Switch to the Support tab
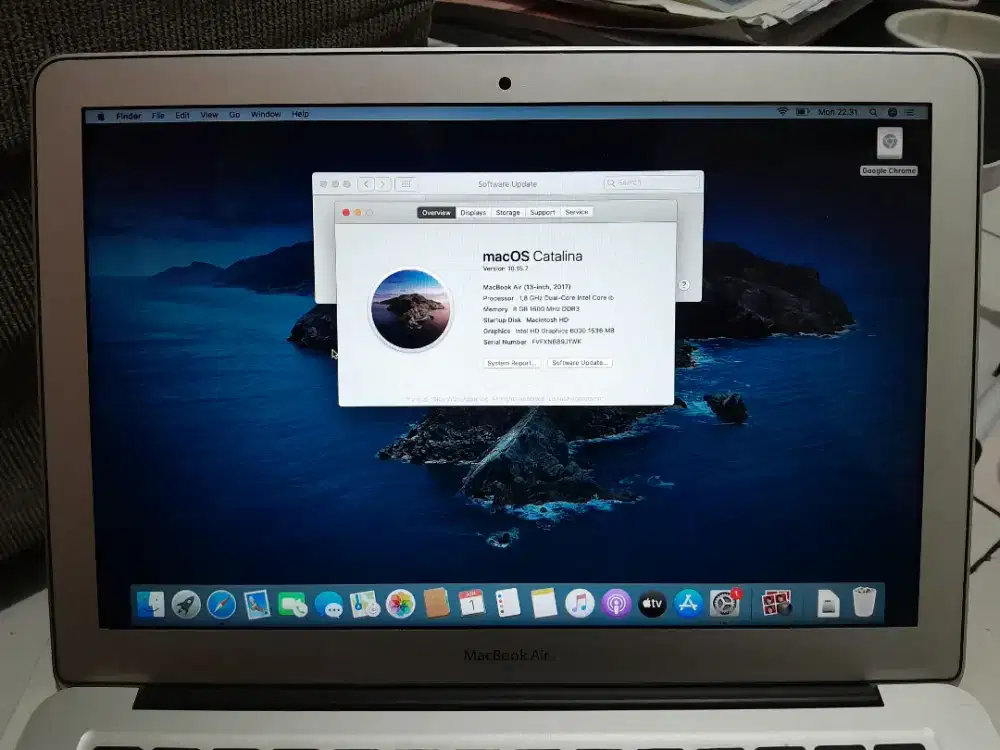 click(x=543, y=212)
